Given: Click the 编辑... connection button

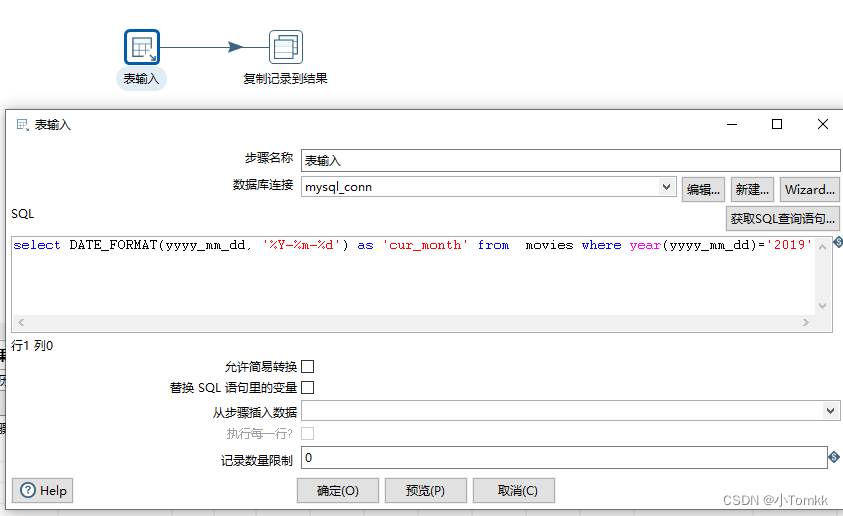Looking at the screenshot, I should pyautogui.click(x=703, y=190).
